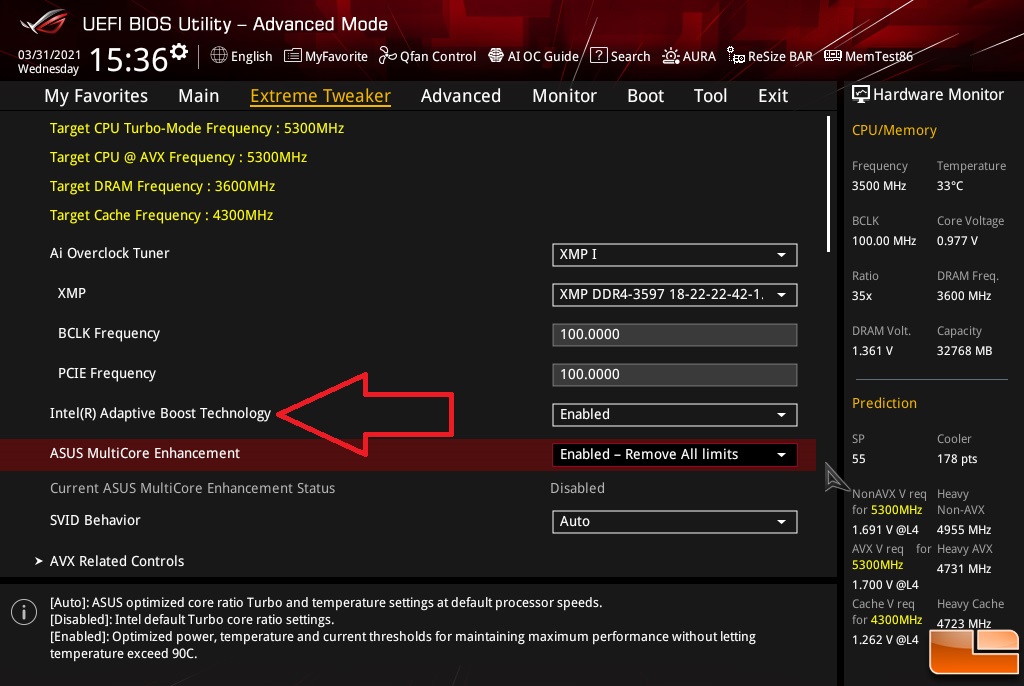
Task: Click the 100.00 MHz BCLK monitor value
Action: coord(884,241)
